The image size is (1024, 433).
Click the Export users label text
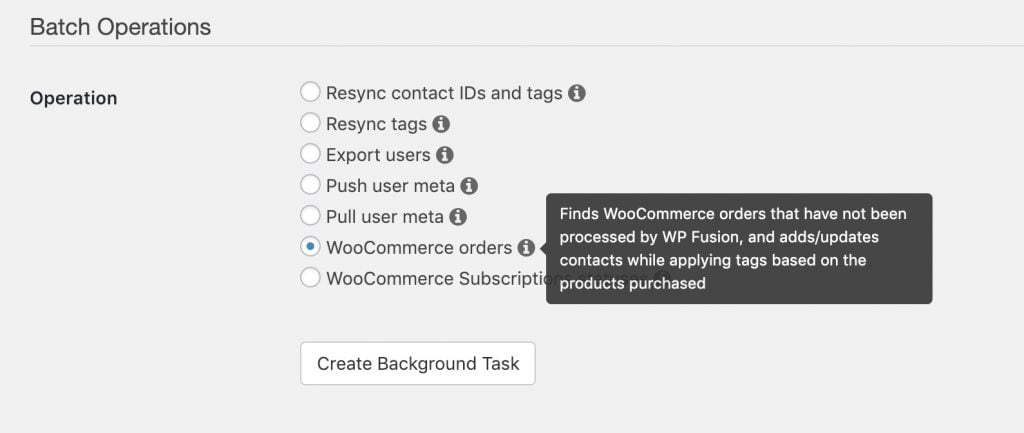(378, 155)
